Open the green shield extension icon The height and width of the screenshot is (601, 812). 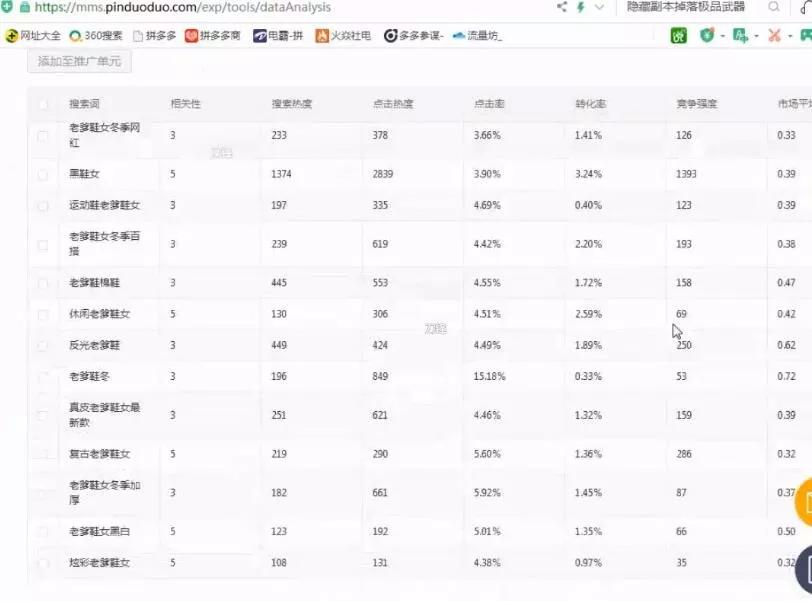click(x=707, y=35)
